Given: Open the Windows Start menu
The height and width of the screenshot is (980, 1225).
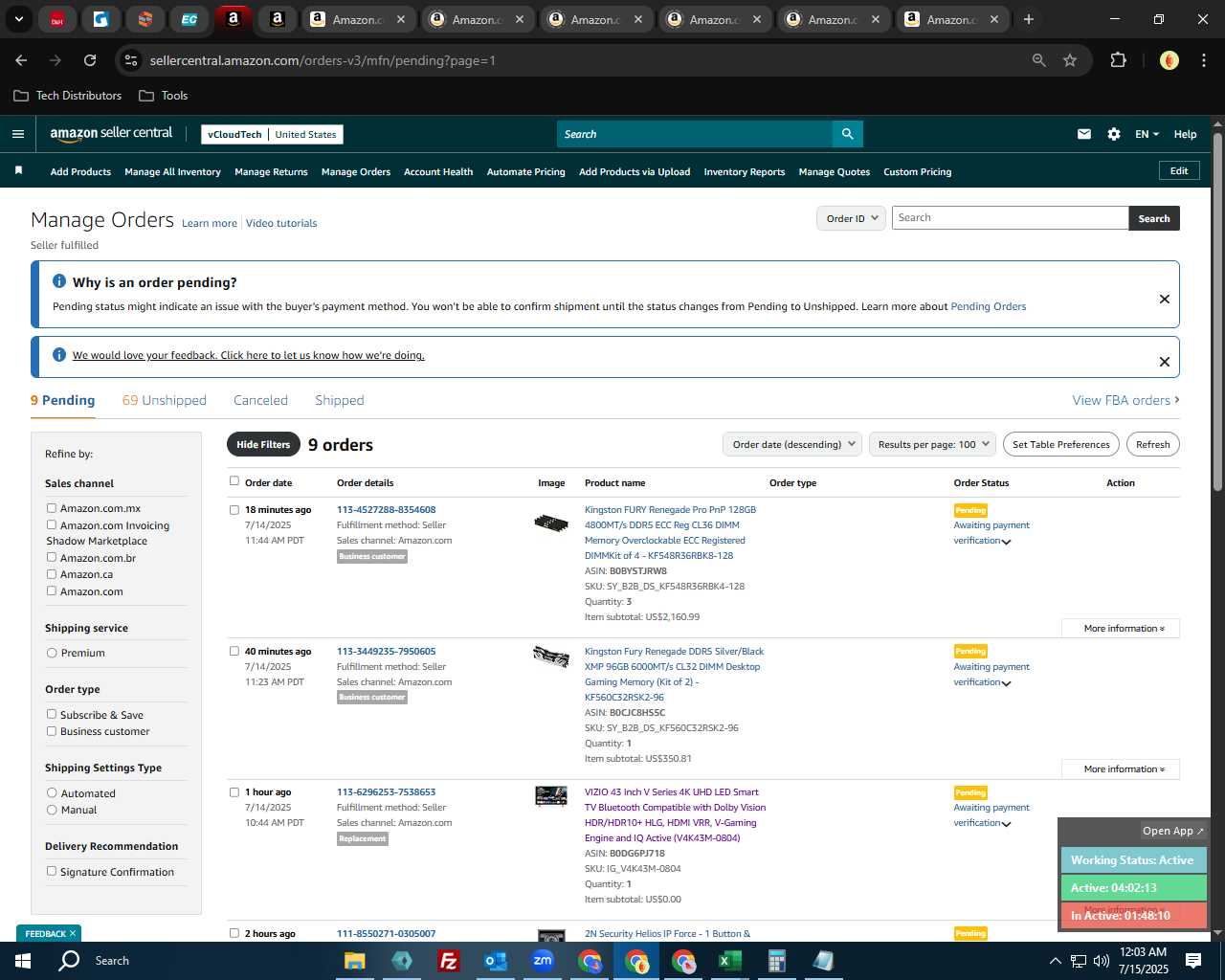Looking at the screenshot, I should pyautogui.click(x=23, y=961).
